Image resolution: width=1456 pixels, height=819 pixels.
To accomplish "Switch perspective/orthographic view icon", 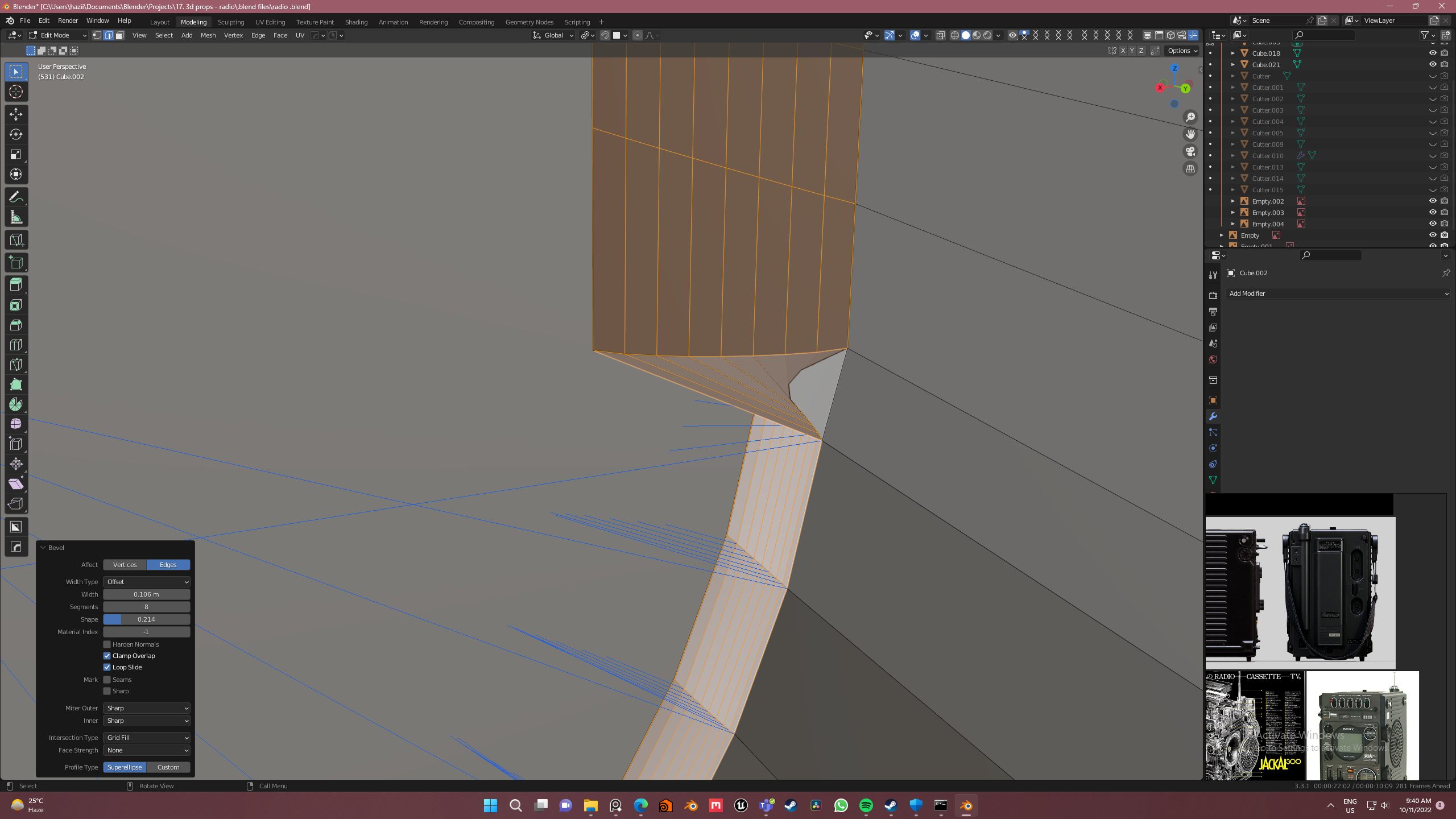I will pyautogui.click(x=1190, y=168).
